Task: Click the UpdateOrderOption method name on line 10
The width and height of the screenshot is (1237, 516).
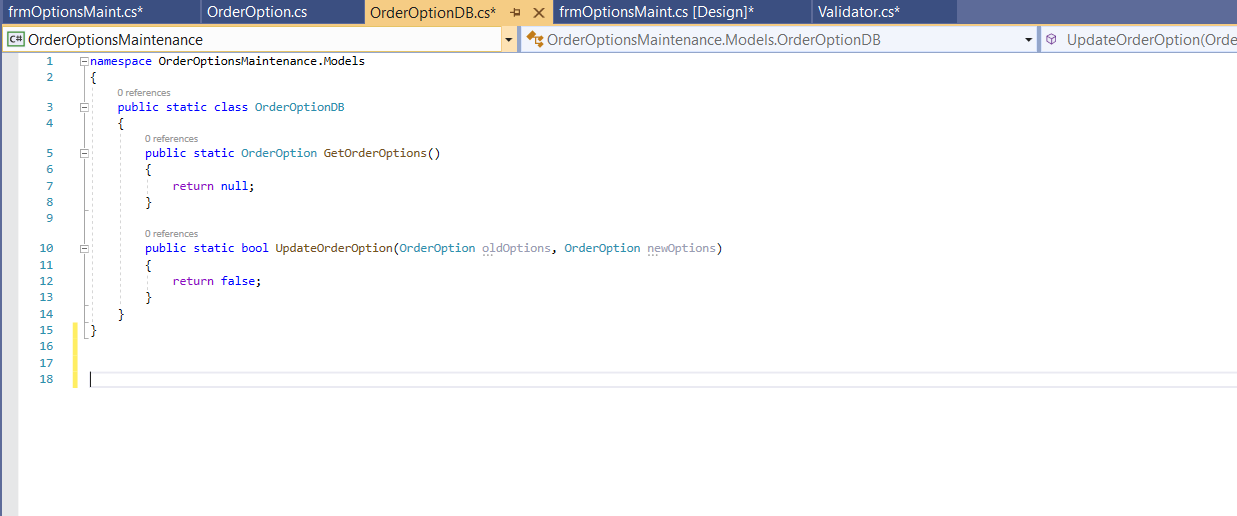Action: [334, 248]
